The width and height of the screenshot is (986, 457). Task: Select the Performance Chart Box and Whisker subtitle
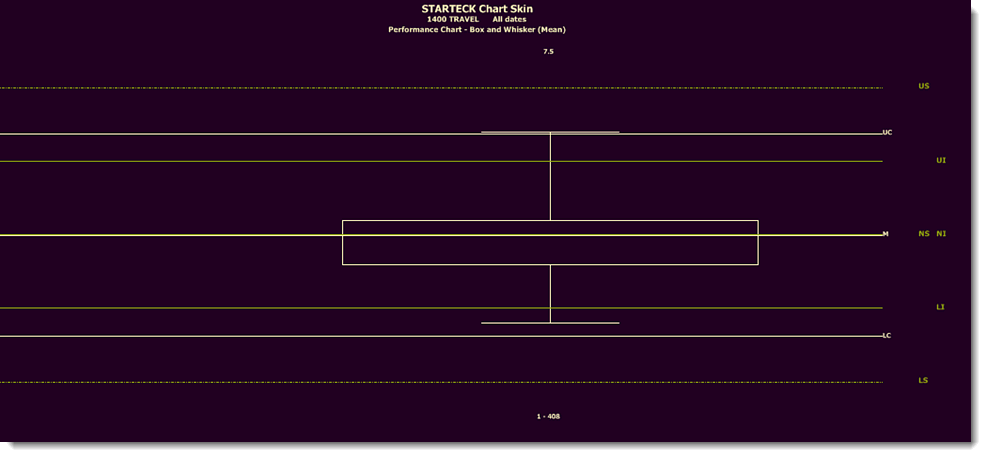pos(477,30)
